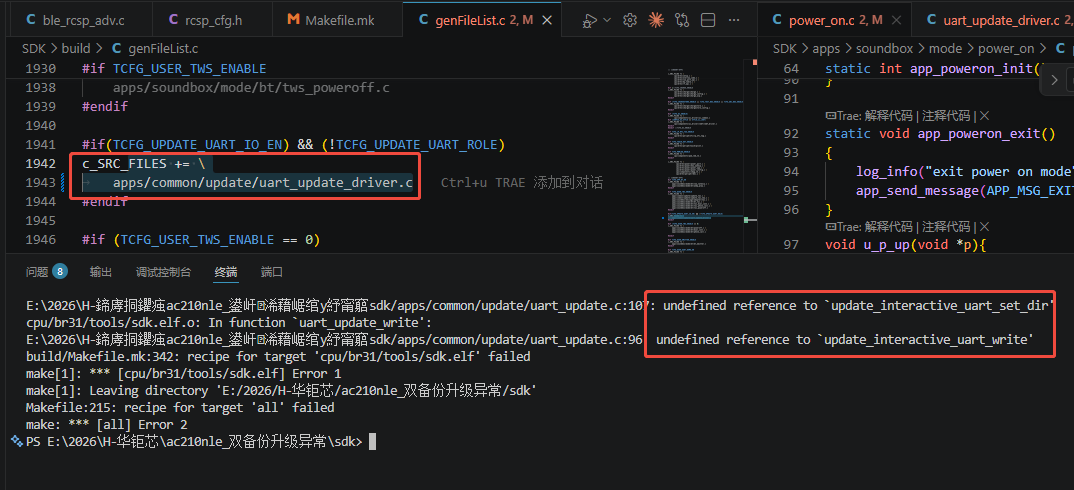Open more actions ellipsis in editor toolbar
Viewport: 1074px width, 490px height.
[734, 21]
